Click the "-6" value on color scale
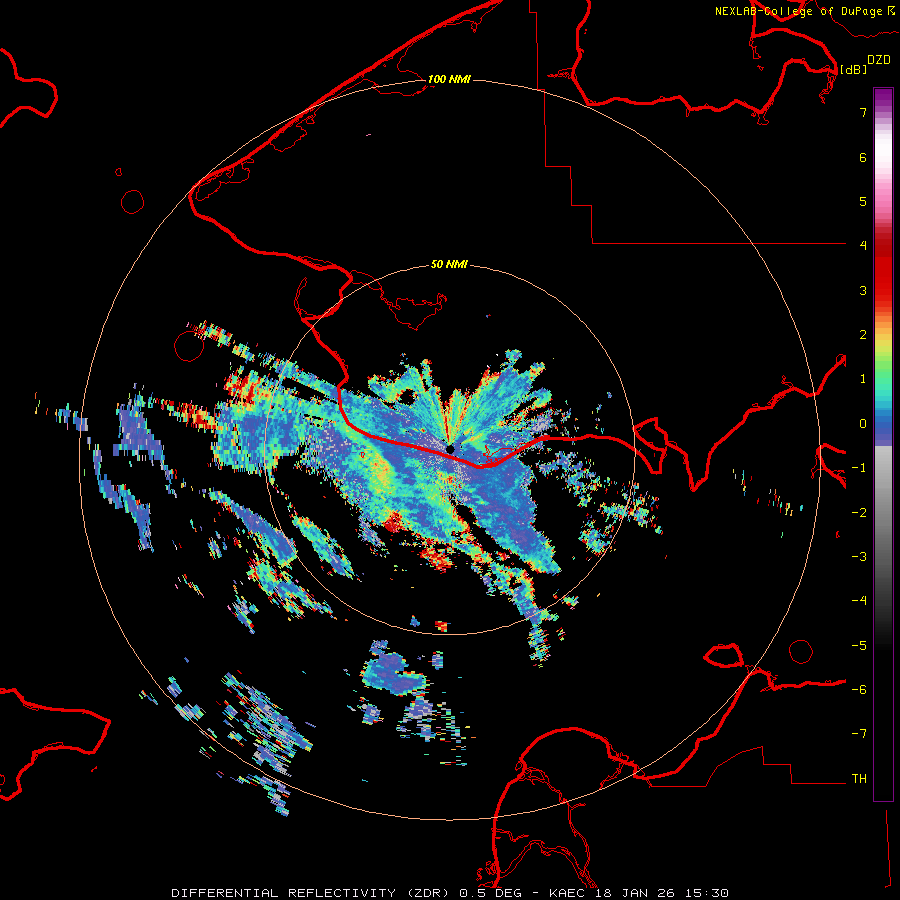Image resolution: width=900 pixels, height=900 pixels. click(859, 690)
